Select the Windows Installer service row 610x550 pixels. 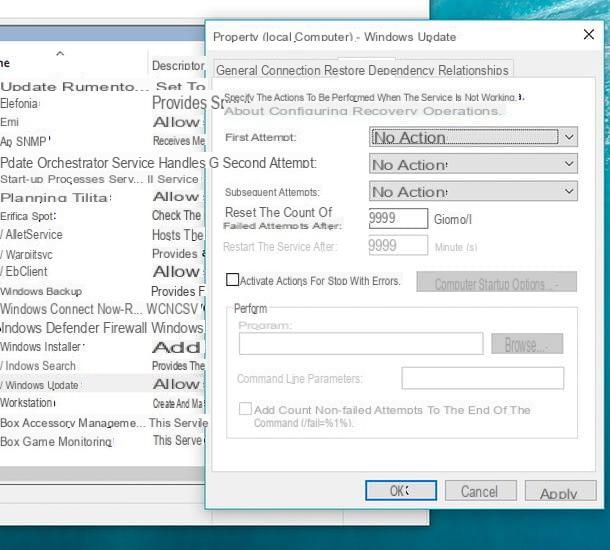click(102, 347)
